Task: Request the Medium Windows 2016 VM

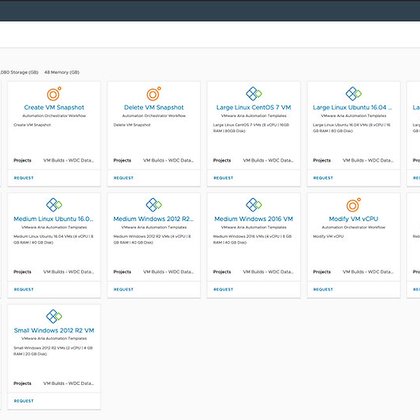Action: 223,289
